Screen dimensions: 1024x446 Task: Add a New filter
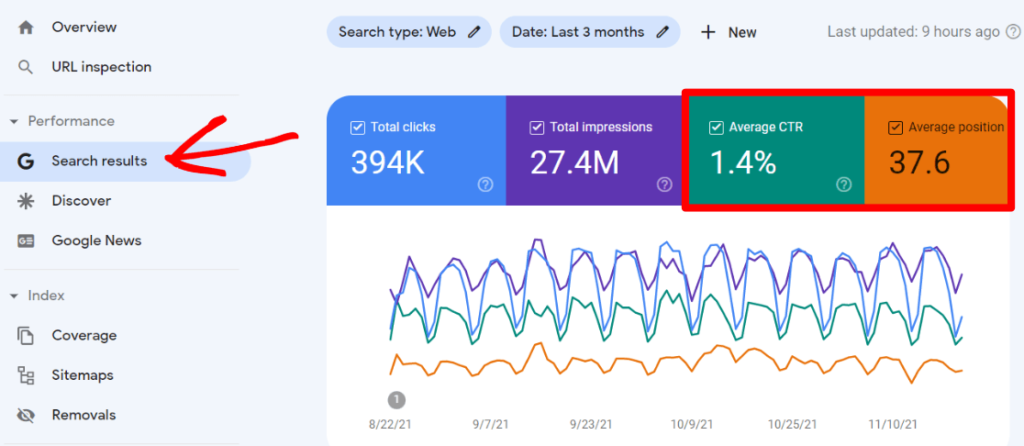(x=729, y=32)
